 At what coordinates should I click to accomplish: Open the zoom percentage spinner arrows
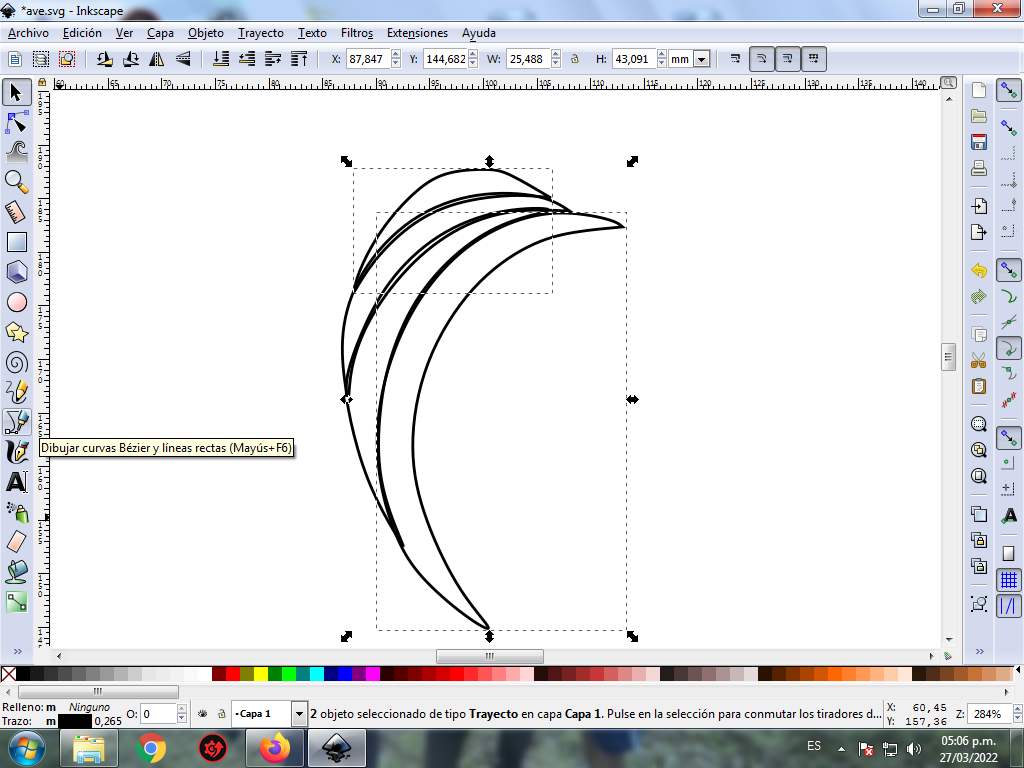pyautogui.click(x=1018, y=714)
